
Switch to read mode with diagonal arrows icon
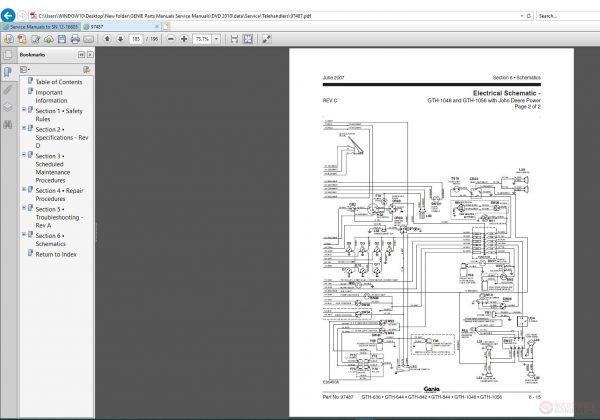tap(266, 39)
